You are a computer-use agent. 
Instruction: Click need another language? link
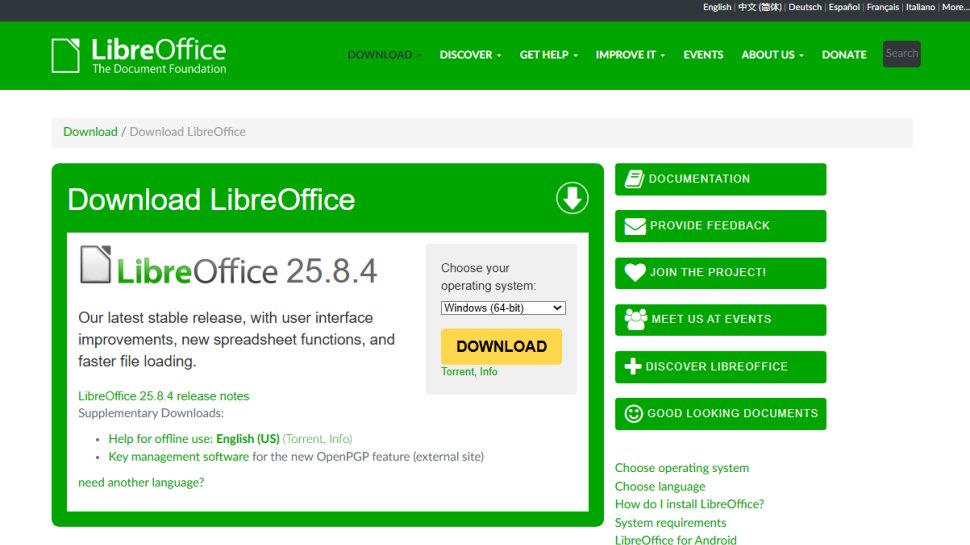tap(141, 483)
